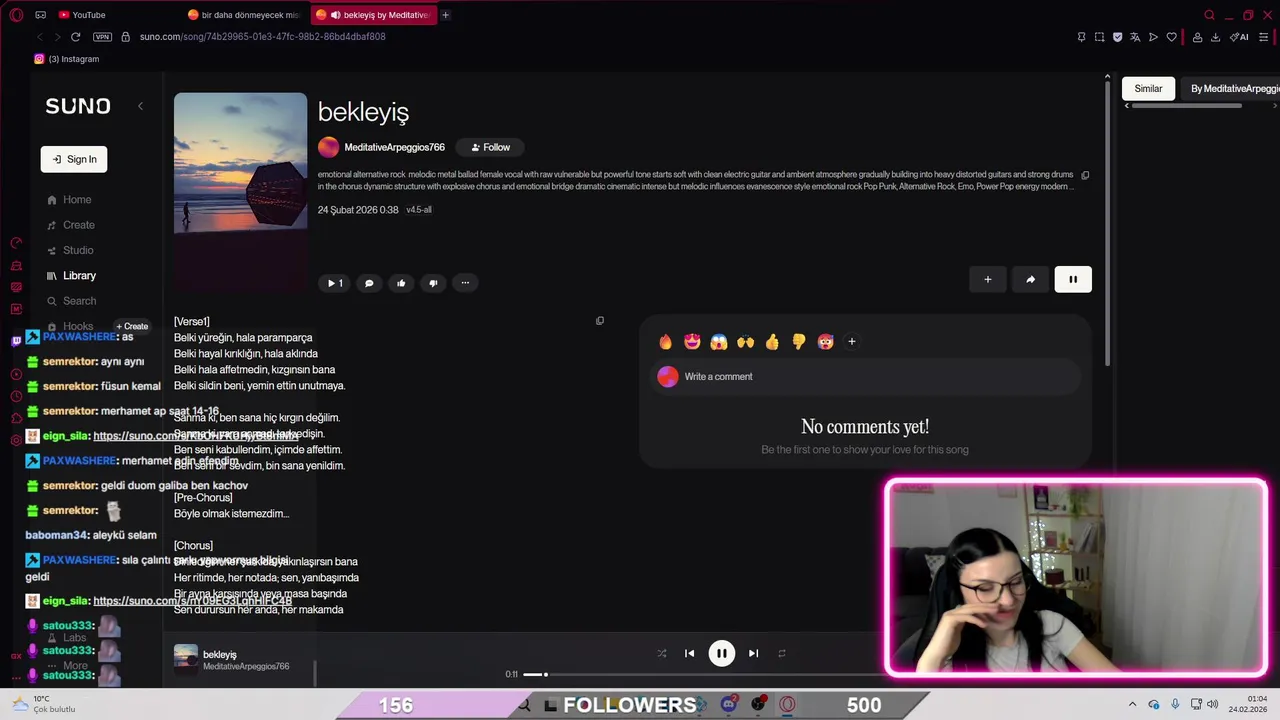Open Library in sidebar
Viewport: 1280px width, 720px height.
pos(71,275)
